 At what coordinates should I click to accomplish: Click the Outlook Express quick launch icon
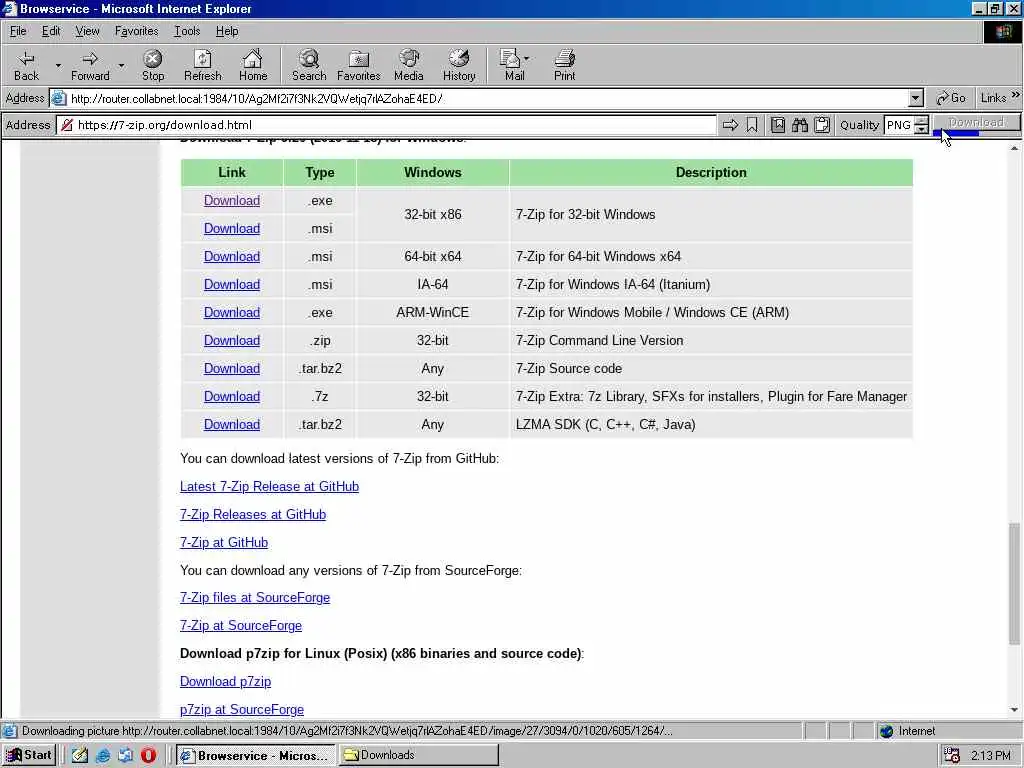[x=125, y=755]
